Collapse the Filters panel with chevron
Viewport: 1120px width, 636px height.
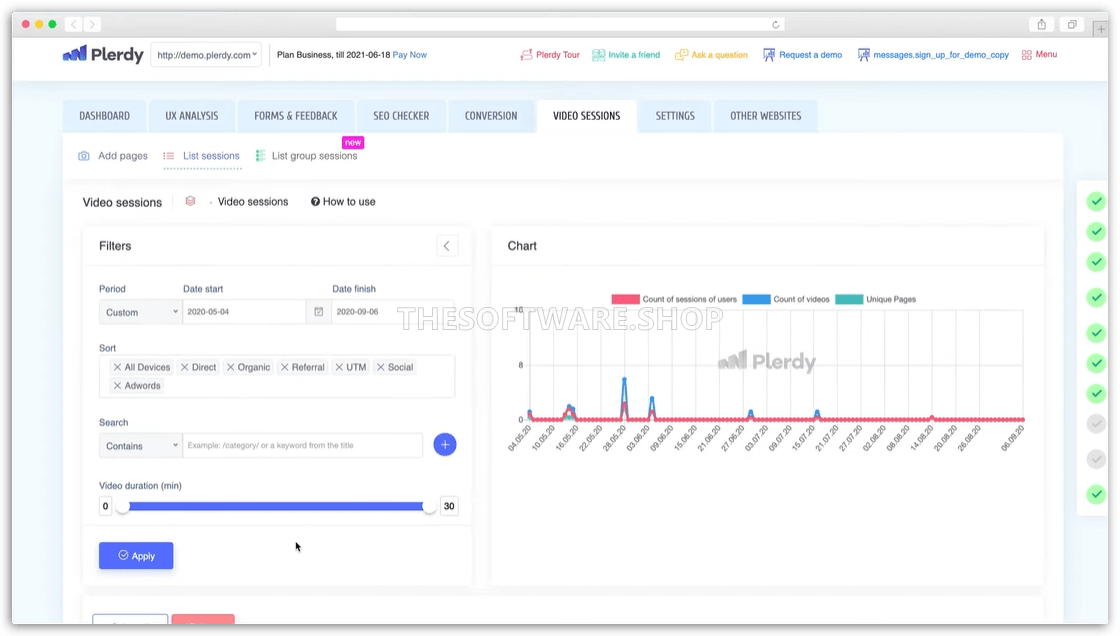(447, 246)
